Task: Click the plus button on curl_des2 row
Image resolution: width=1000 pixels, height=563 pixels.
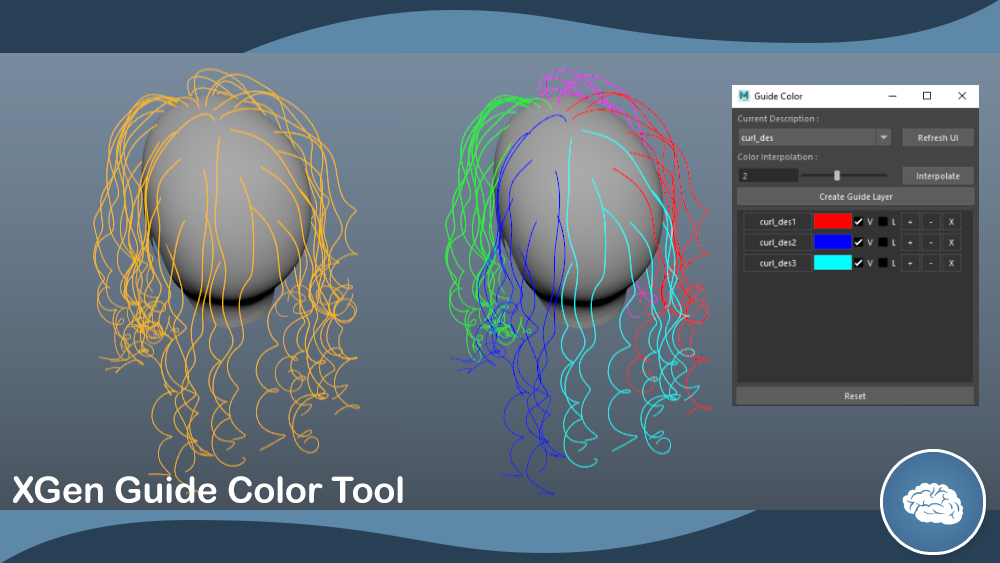Action: pyautogui.click(x=910, y=242)
